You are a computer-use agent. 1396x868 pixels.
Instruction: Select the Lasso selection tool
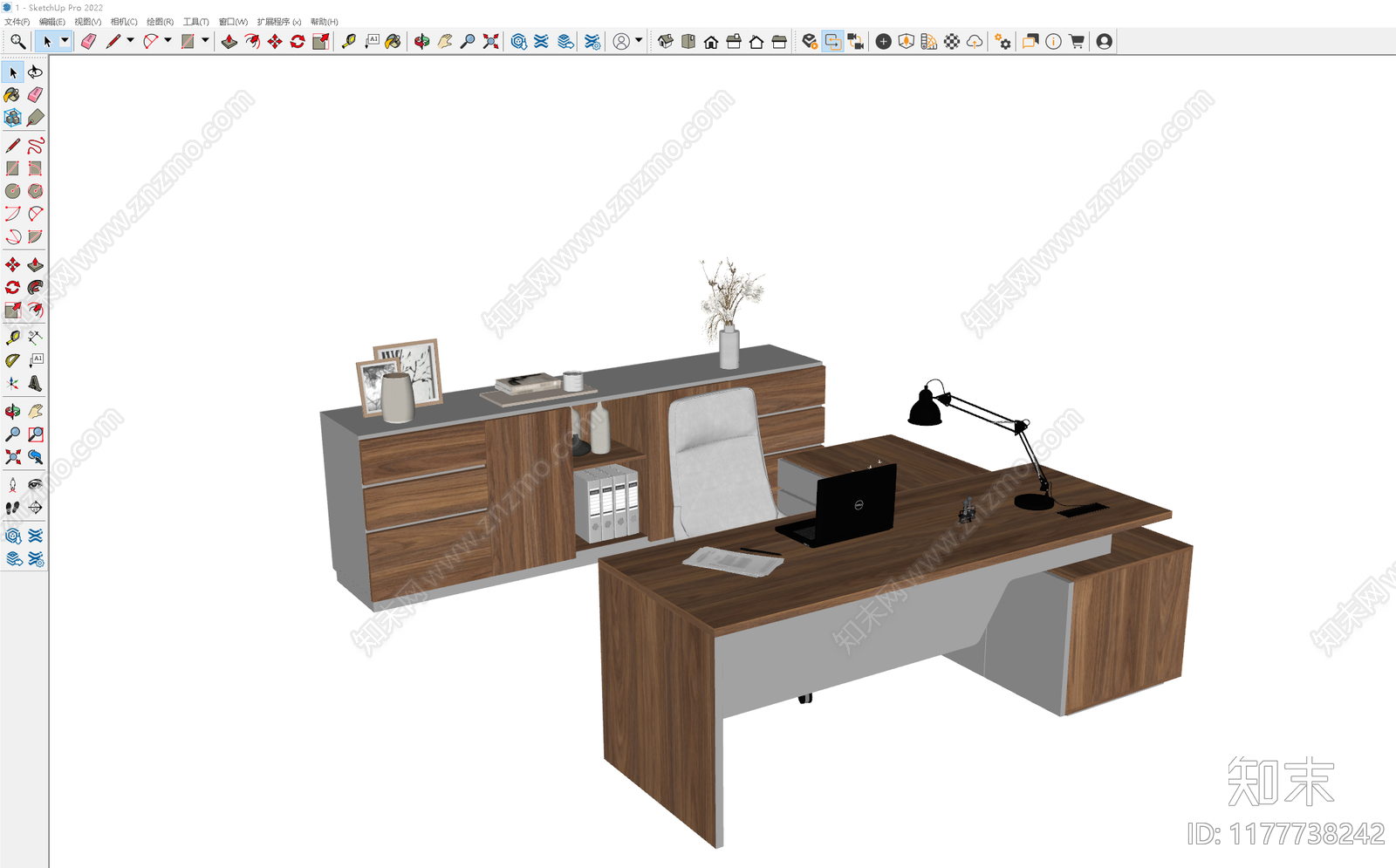coord(36,72)
